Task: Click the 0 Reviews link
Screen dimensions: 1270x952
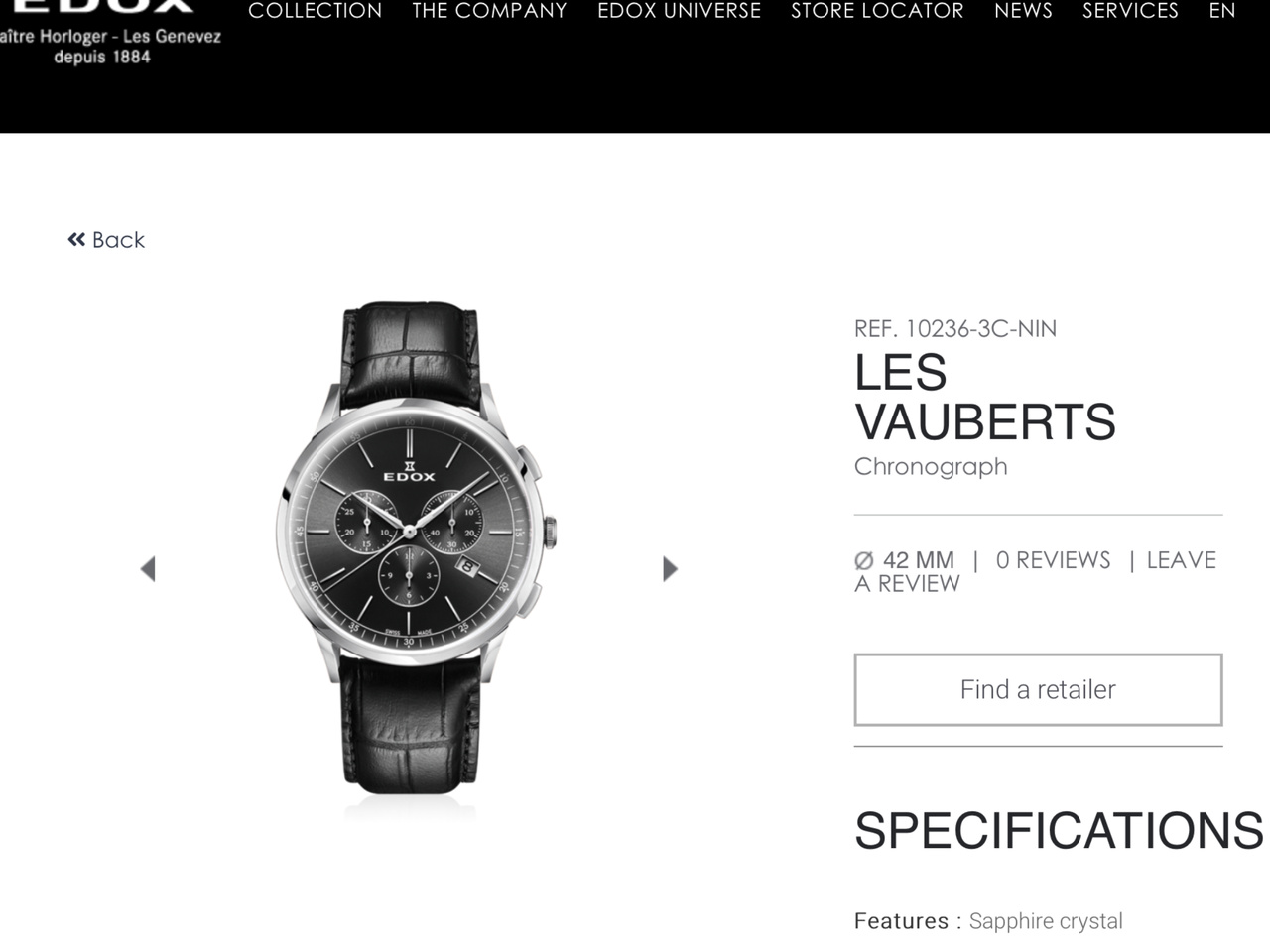Action: (x=1053, y=560)
